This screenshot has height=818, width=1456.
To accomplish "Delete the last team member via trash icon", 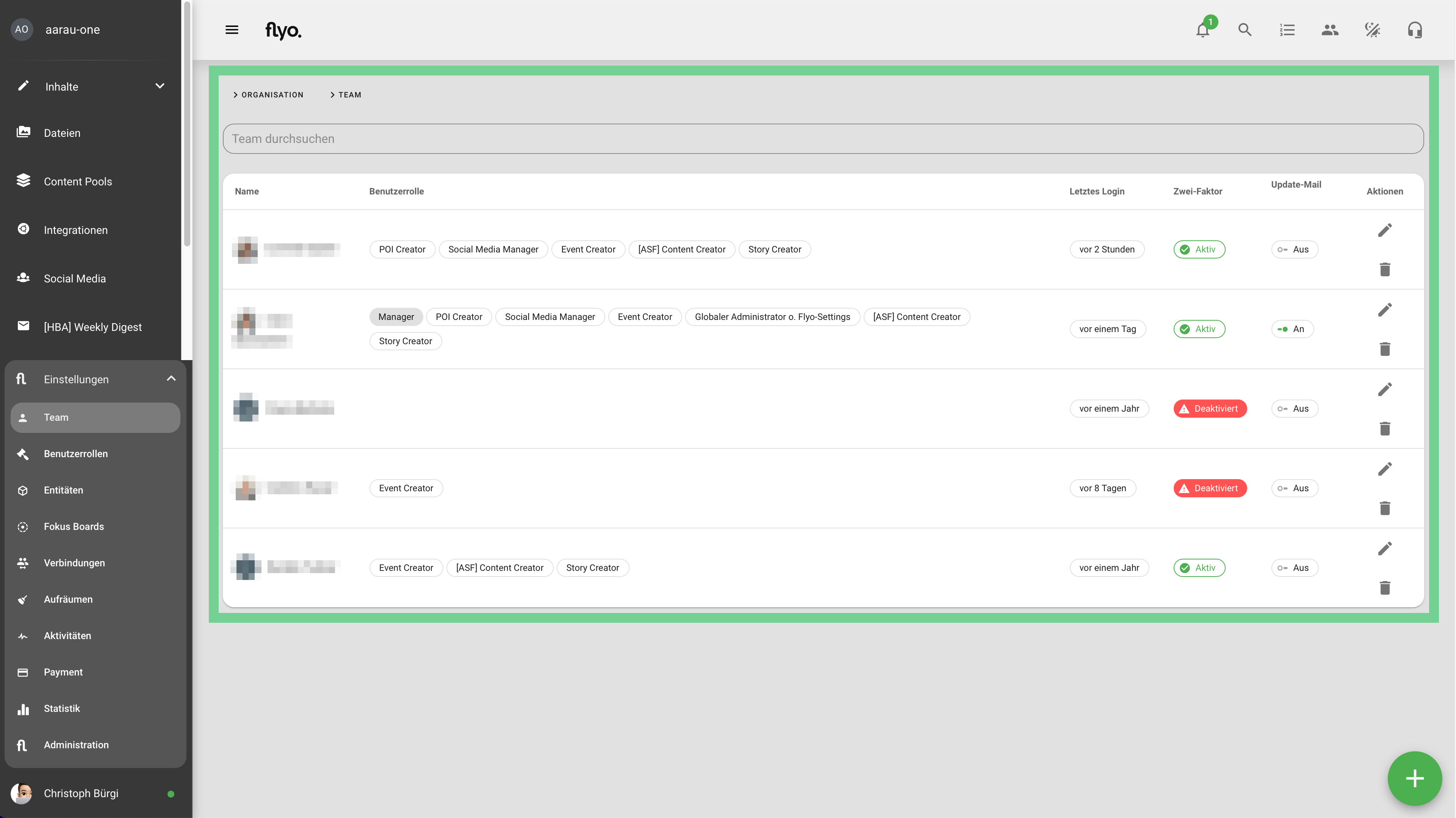I will tap(1385, 588).
